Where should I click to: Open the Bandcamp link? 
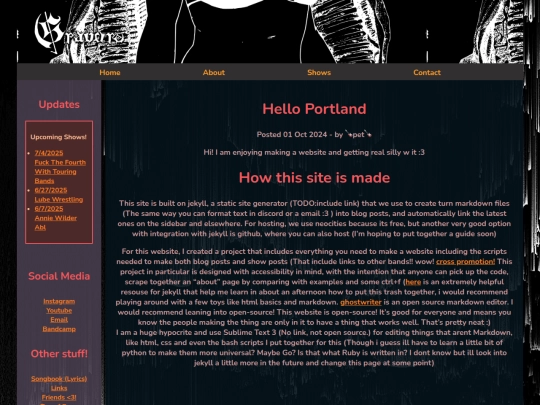click(59, 329)
